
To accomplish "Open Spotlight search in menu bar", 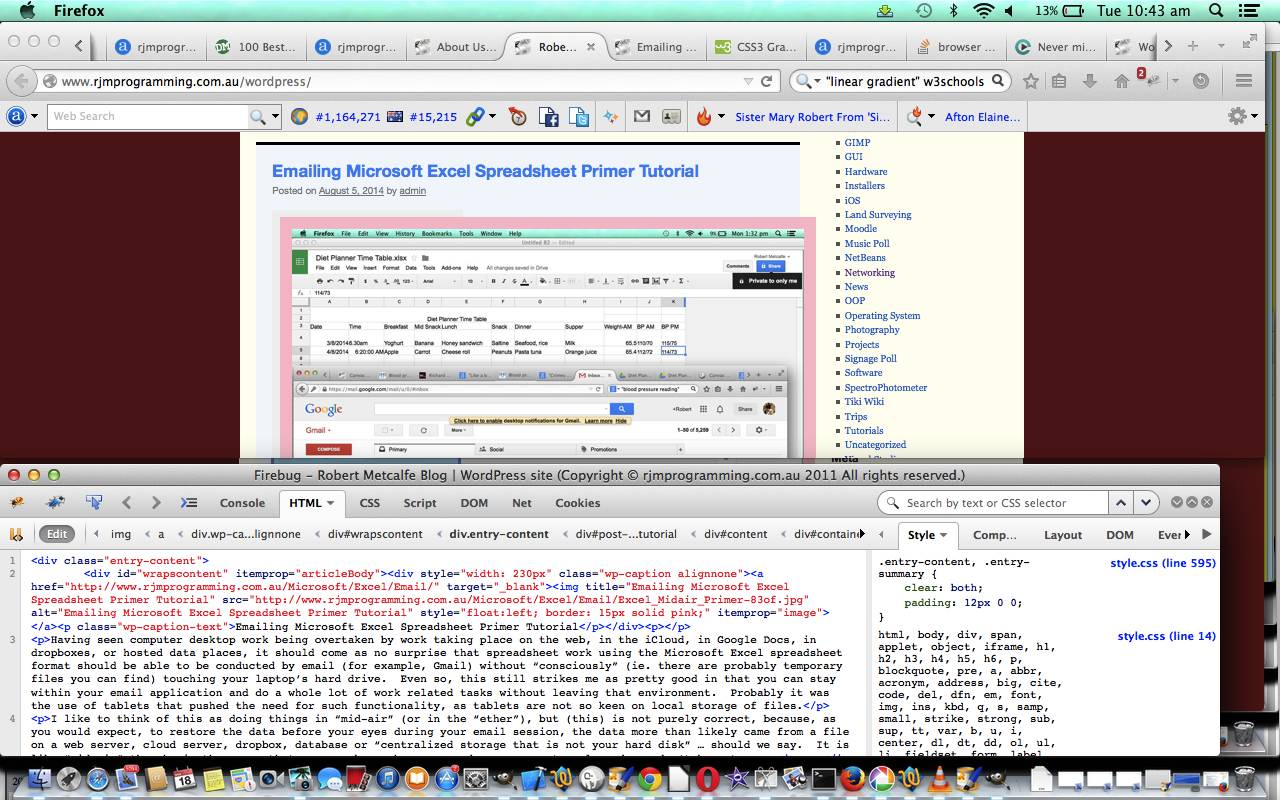I will point(1217,11).
